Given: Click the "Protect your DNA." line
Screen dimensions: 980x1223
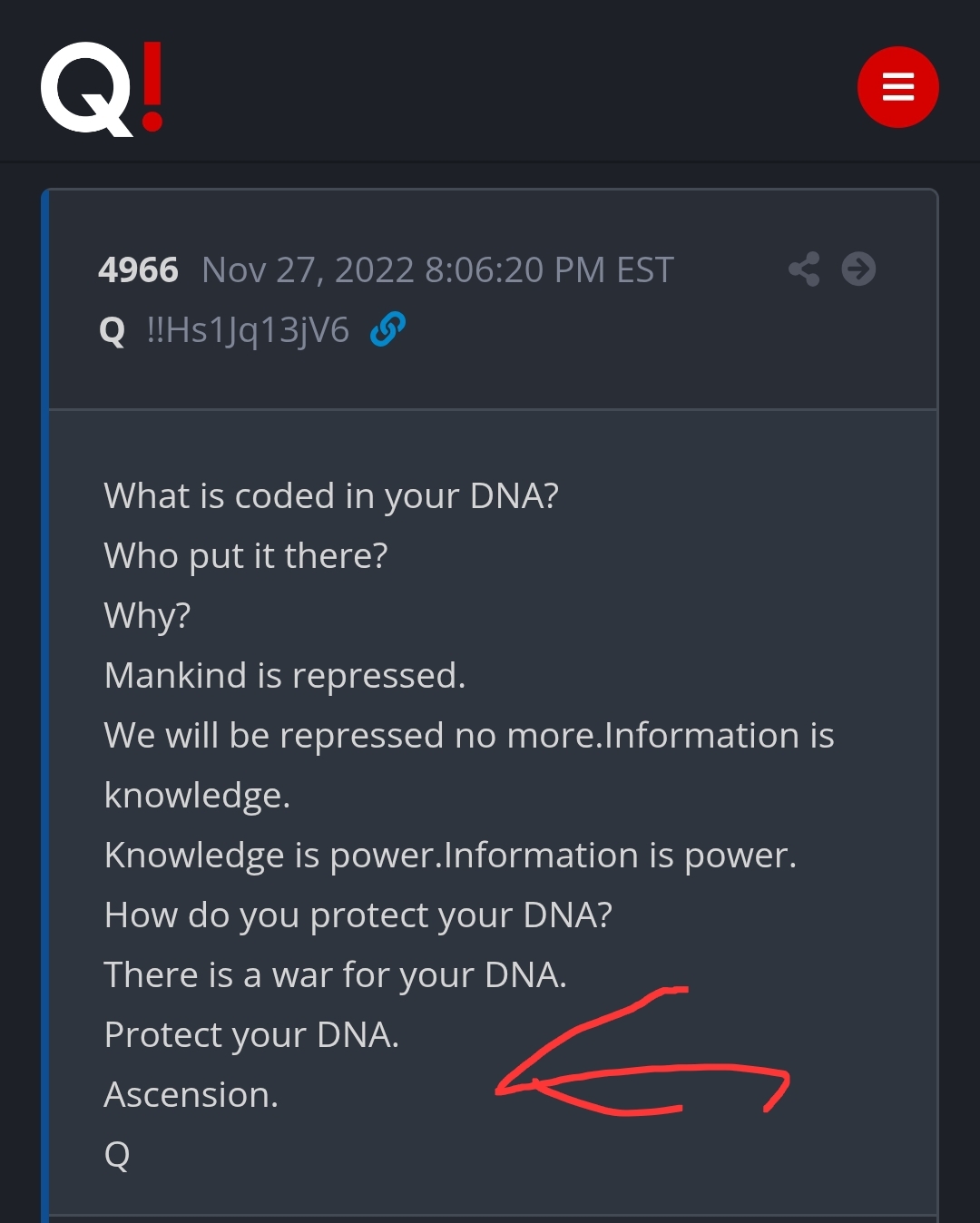Looking at the screenshot, I should point(252,1034).
